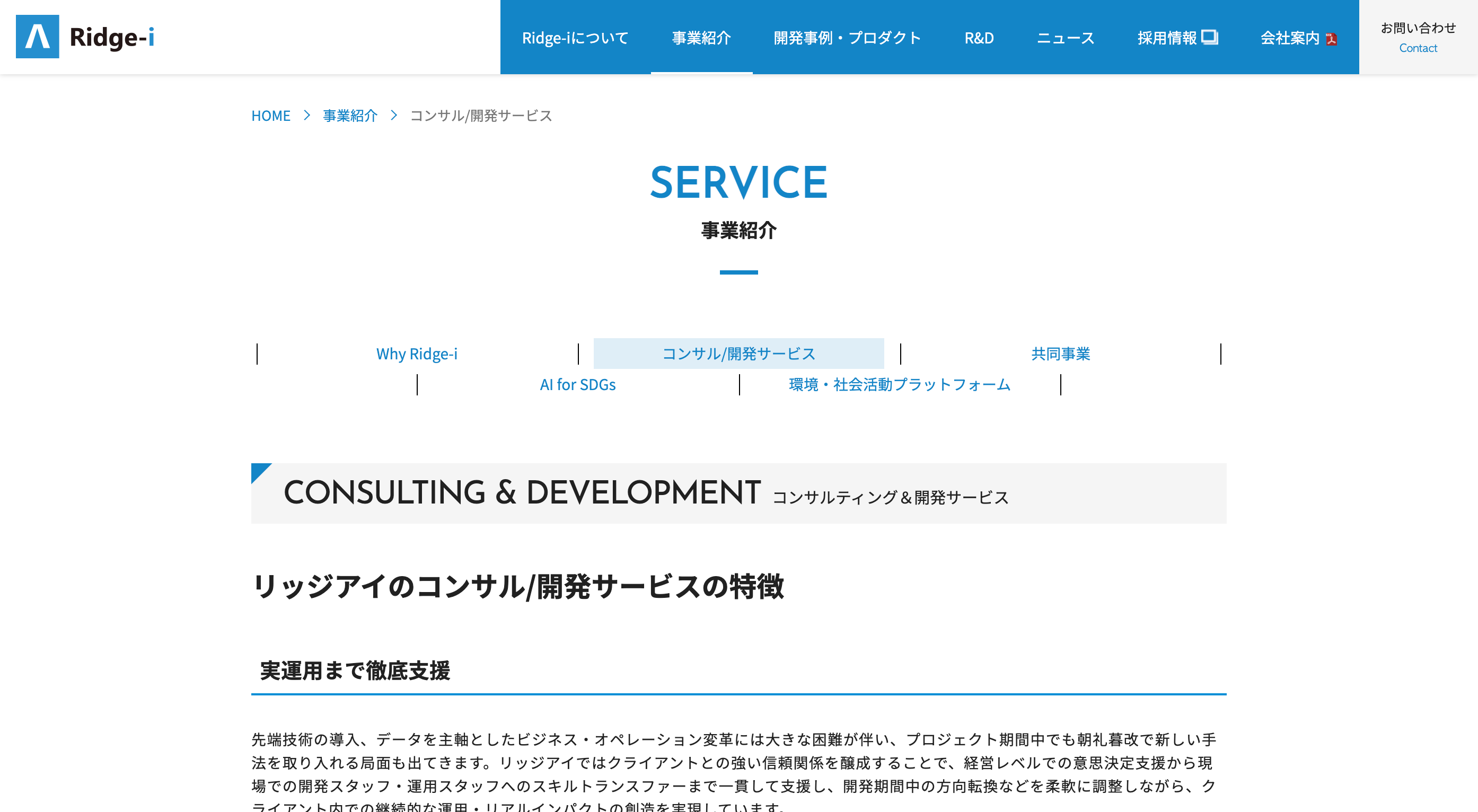Image resolution: width=1478 pixels, height=812 pixels.
Task: Open the AI for SDGs tab
Action: point(578,385)
